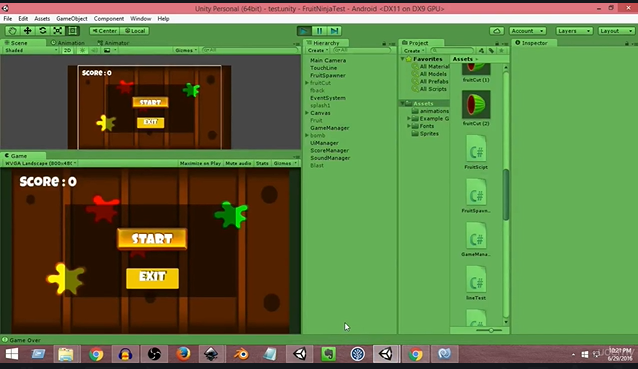
Task: Select the Hand tool in toolbar
Action: (12, 31)
